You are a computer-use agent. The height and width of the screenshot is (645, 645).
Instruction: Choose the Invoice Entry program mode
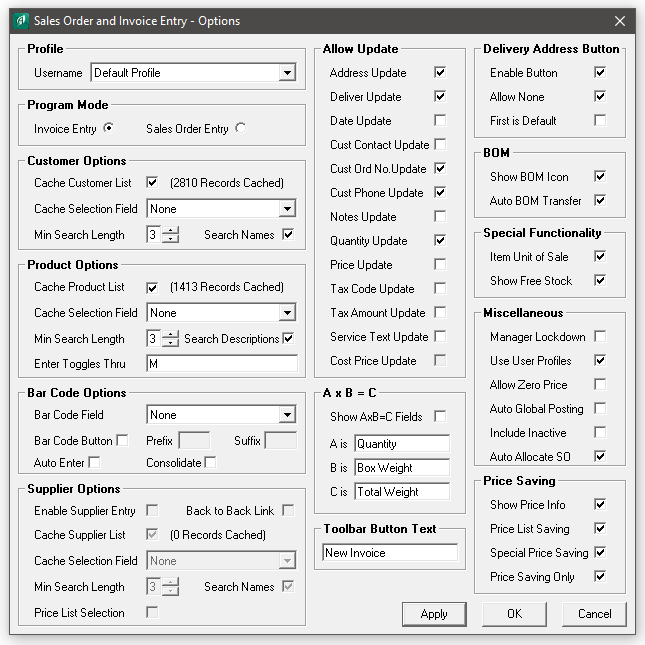point(108,128)
